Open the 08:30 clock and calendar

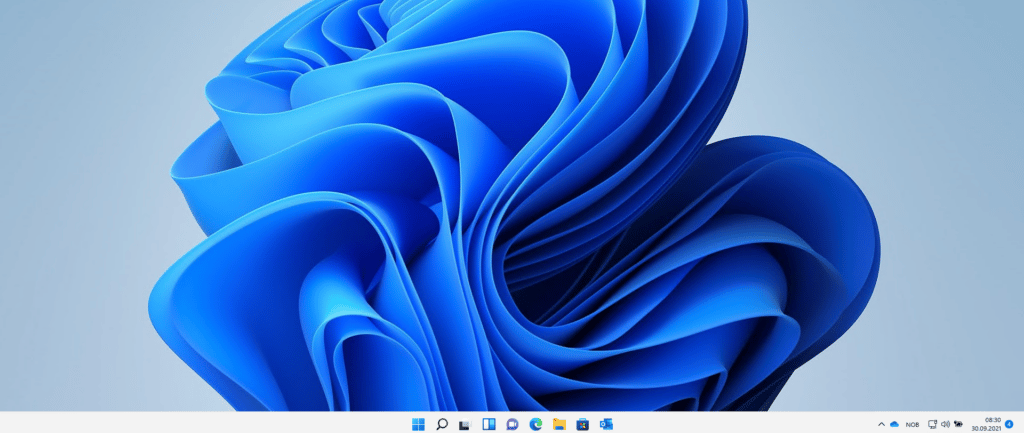[985, 424]
